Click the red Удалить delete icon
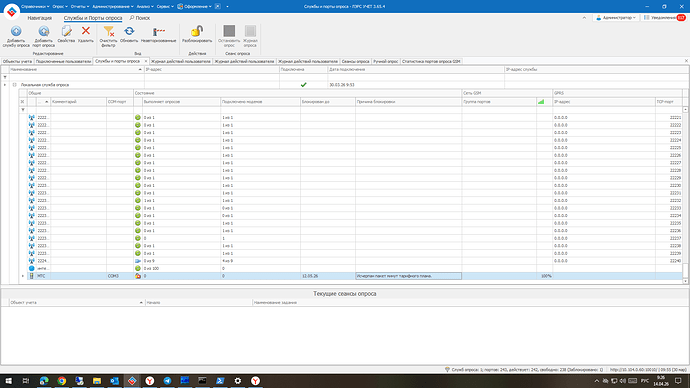 pos(86,30)
